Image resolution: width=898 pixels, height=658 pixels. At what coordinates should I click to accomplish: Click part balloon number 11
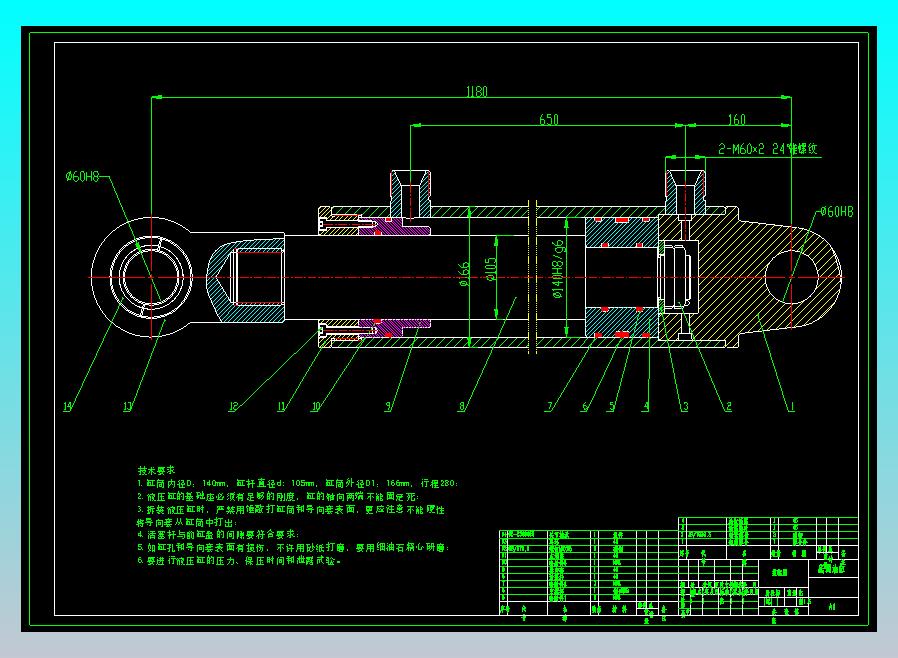[281, 407]
